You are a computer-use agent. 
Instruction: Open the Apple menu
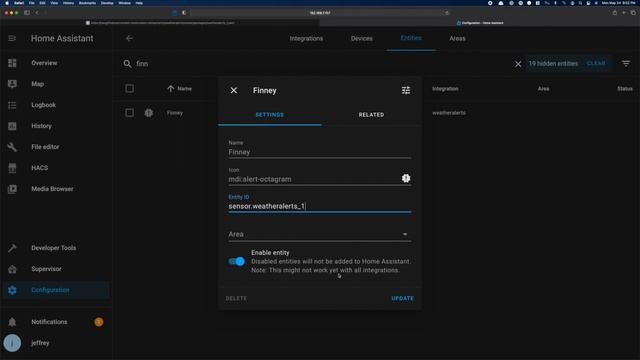7,3
